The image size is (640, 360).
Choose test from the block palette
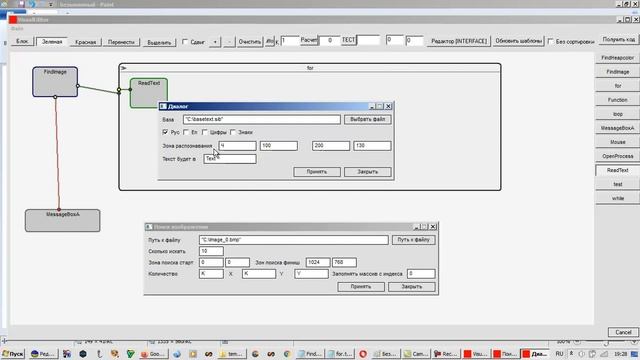[617, 184]
